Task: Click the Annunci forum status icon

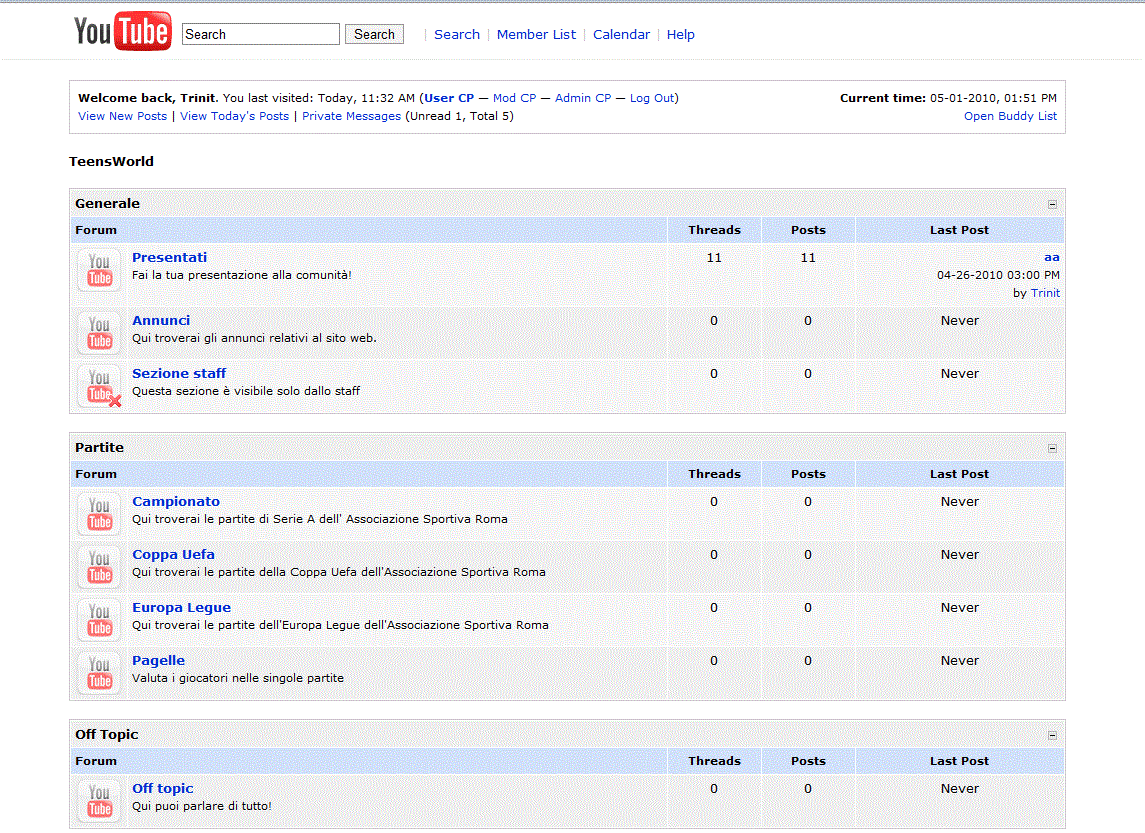Action: click(99, 332)
